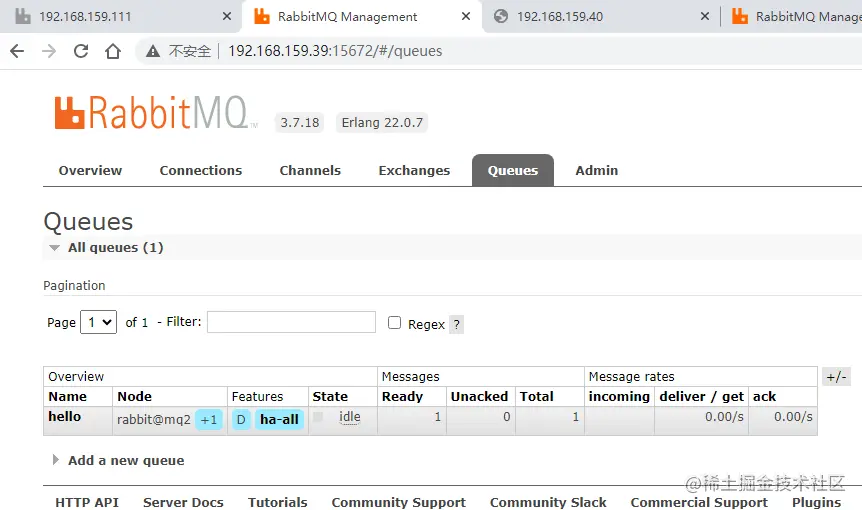This screenshot has width=862, height=510.
Task: Sort queues by Name column
Action: 67,396
